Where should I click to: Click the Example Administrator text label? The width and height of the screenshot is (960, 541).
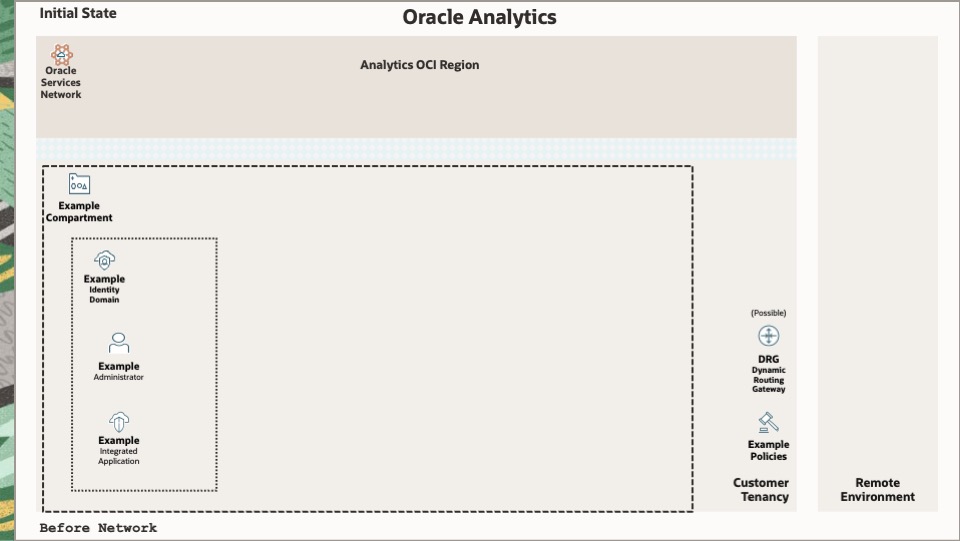pos(119,371)
